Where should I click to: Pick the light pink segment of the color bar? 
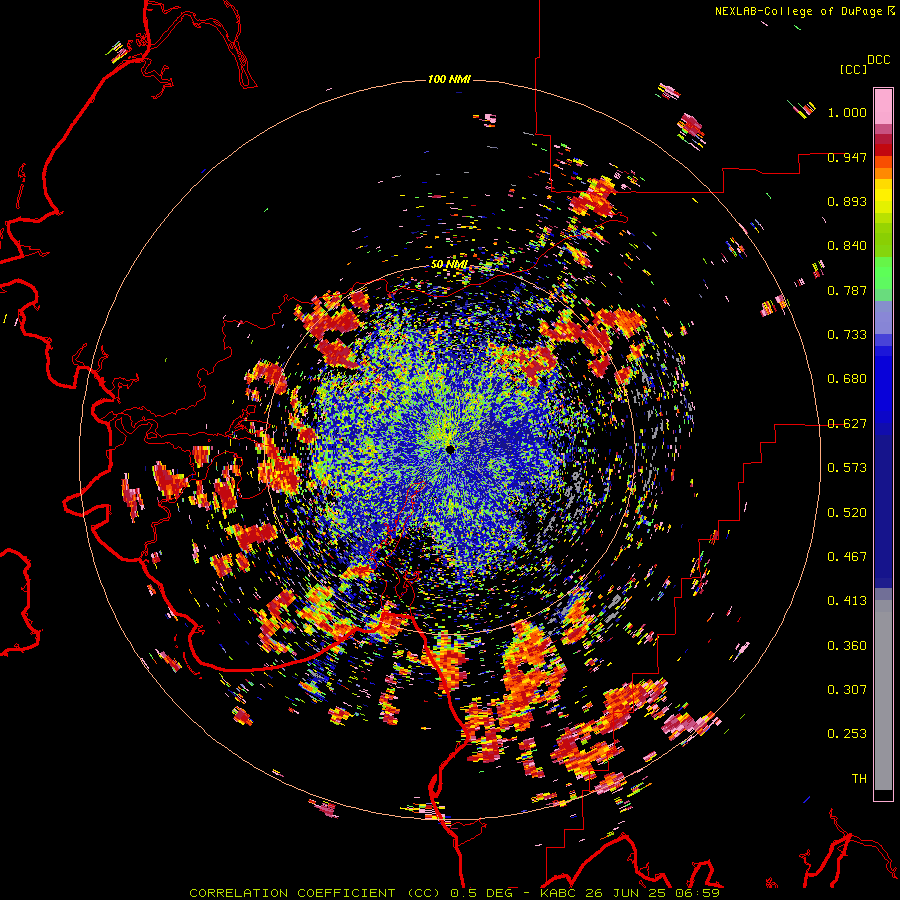click(x=883, y=106)
